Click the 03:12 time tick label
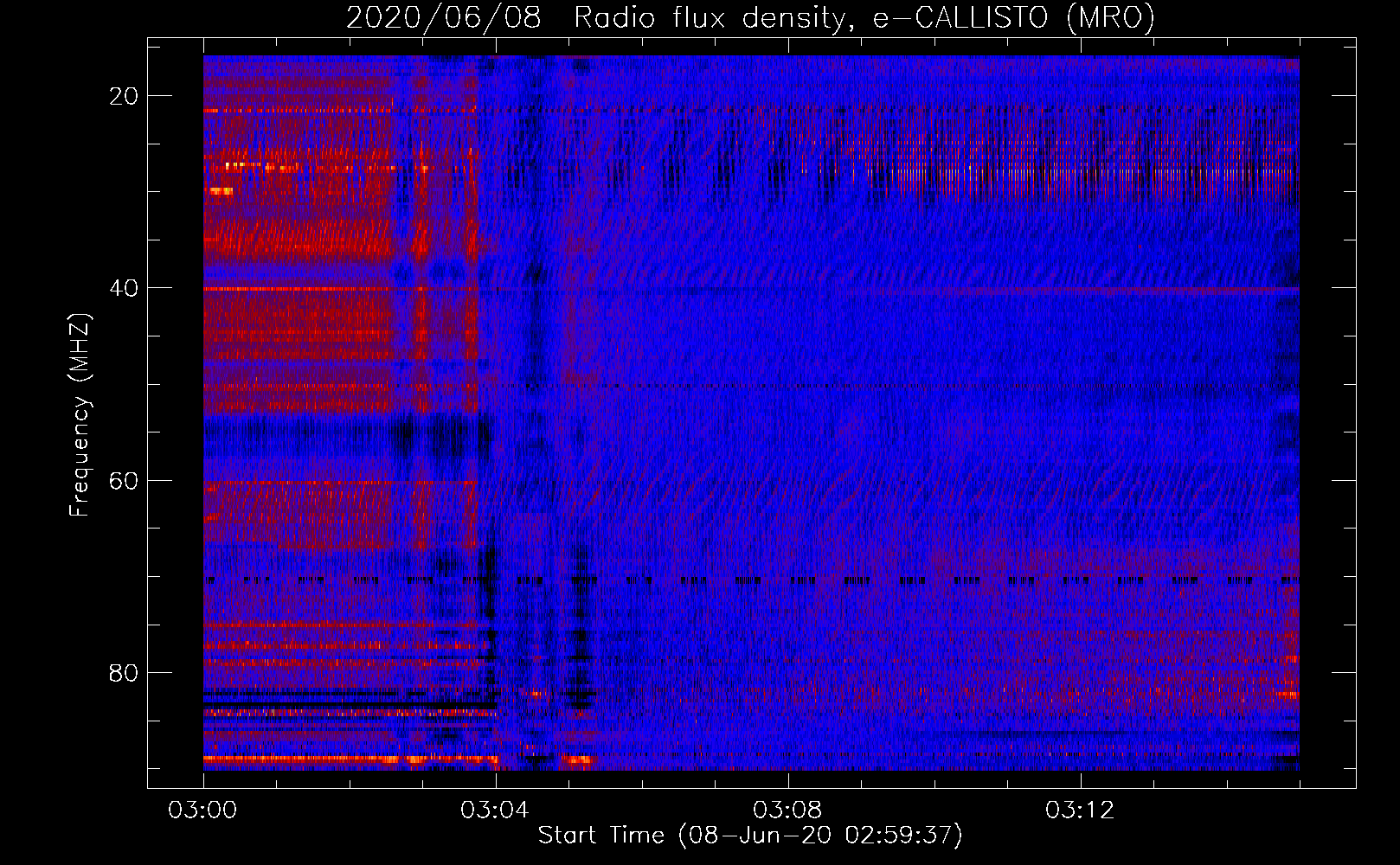This screenshot has width=1400, height=865. point(1080,811)
